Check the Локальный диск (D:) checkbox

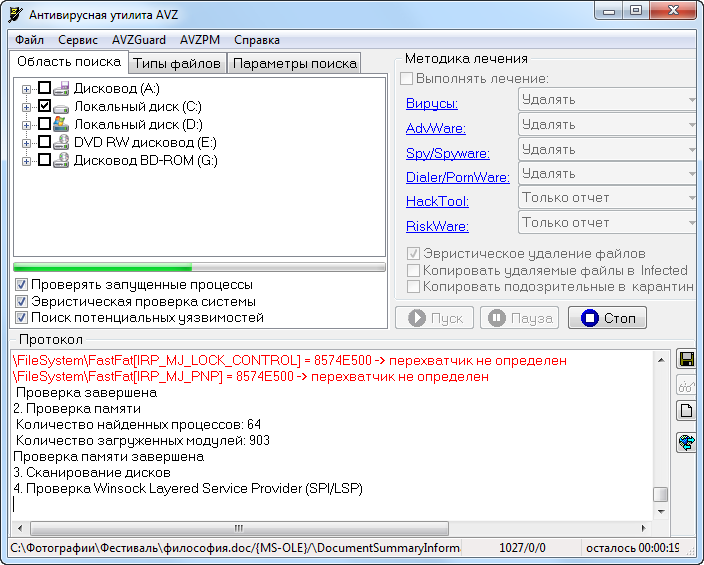click(x=44, y=124)
